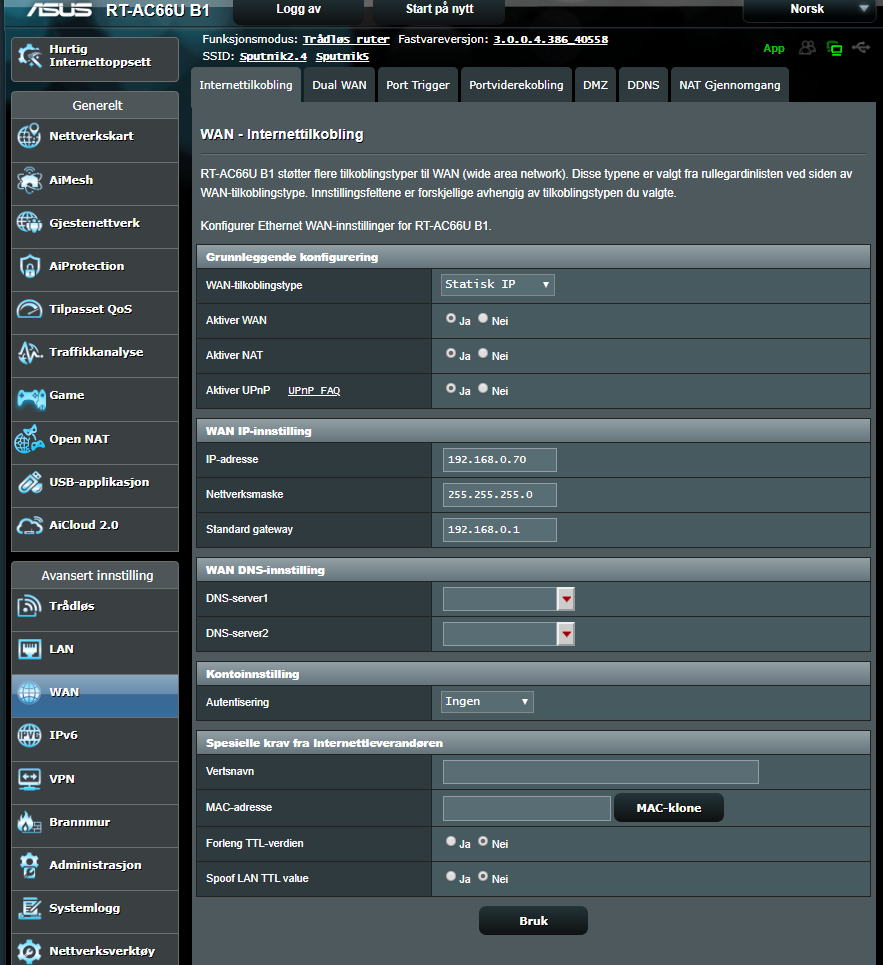
Task: Open the Open NAT icon
Action: click(29, 439)
